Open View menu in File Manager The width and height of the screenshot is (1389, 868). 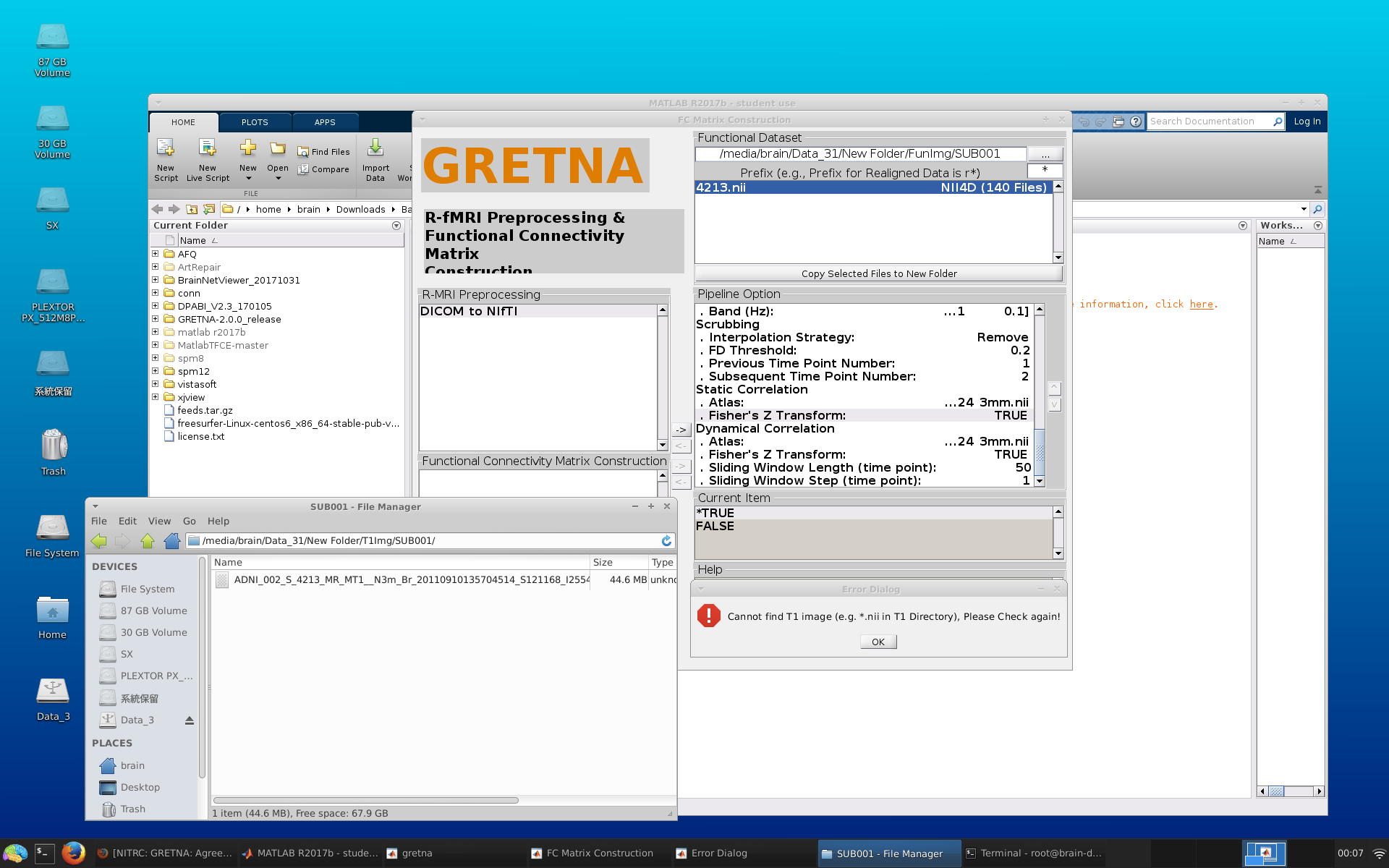(x=159, y=521)
